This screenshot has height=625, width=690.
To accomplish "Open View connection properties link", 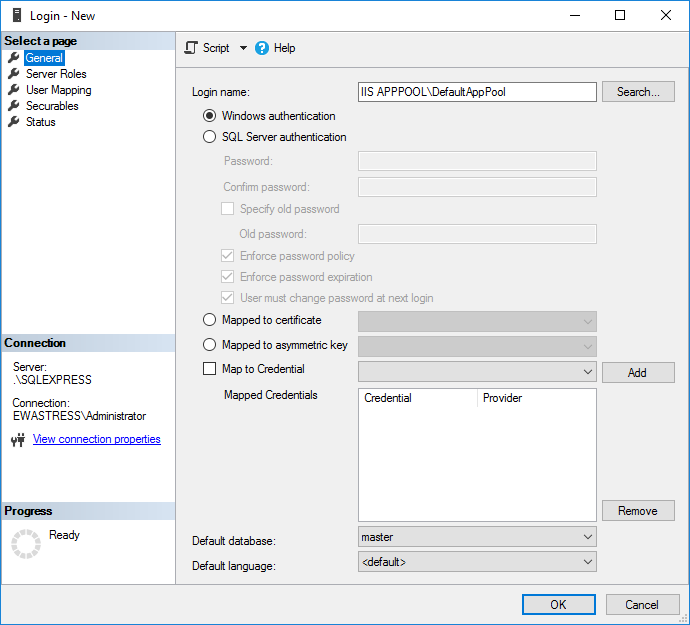I will (96, 440).
